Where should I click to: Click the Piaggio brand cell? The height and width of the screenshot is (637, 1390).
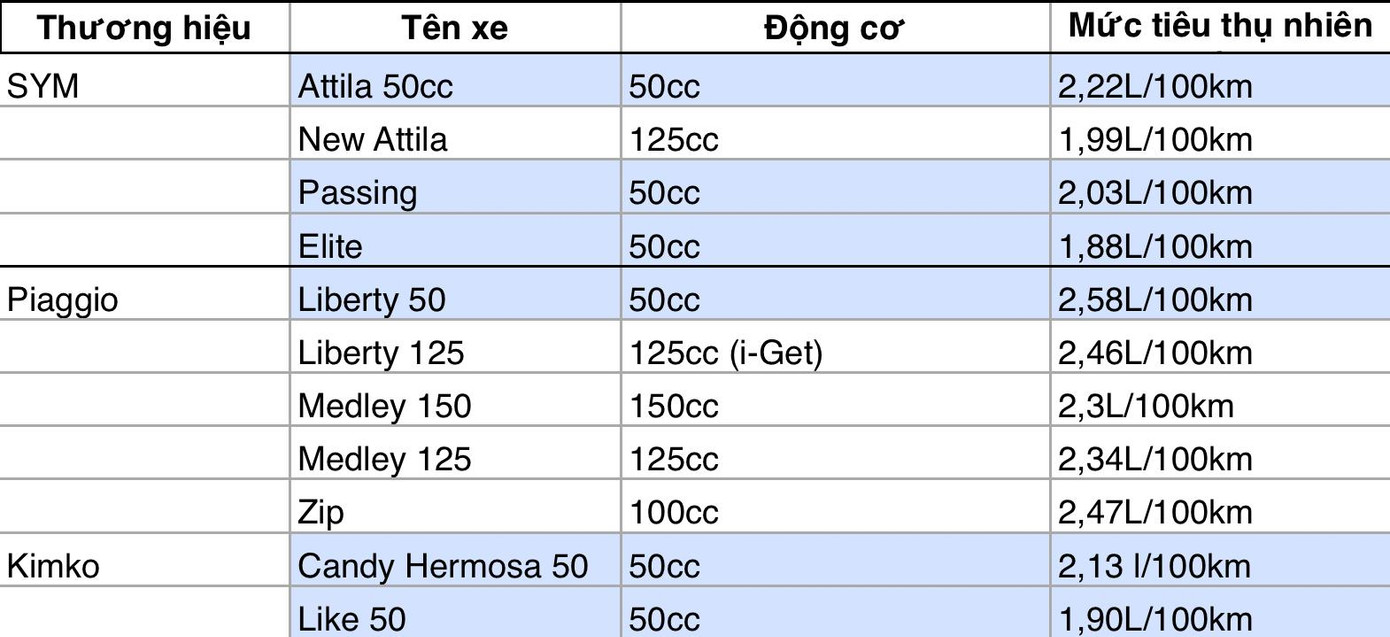click(x=62, y=299)
